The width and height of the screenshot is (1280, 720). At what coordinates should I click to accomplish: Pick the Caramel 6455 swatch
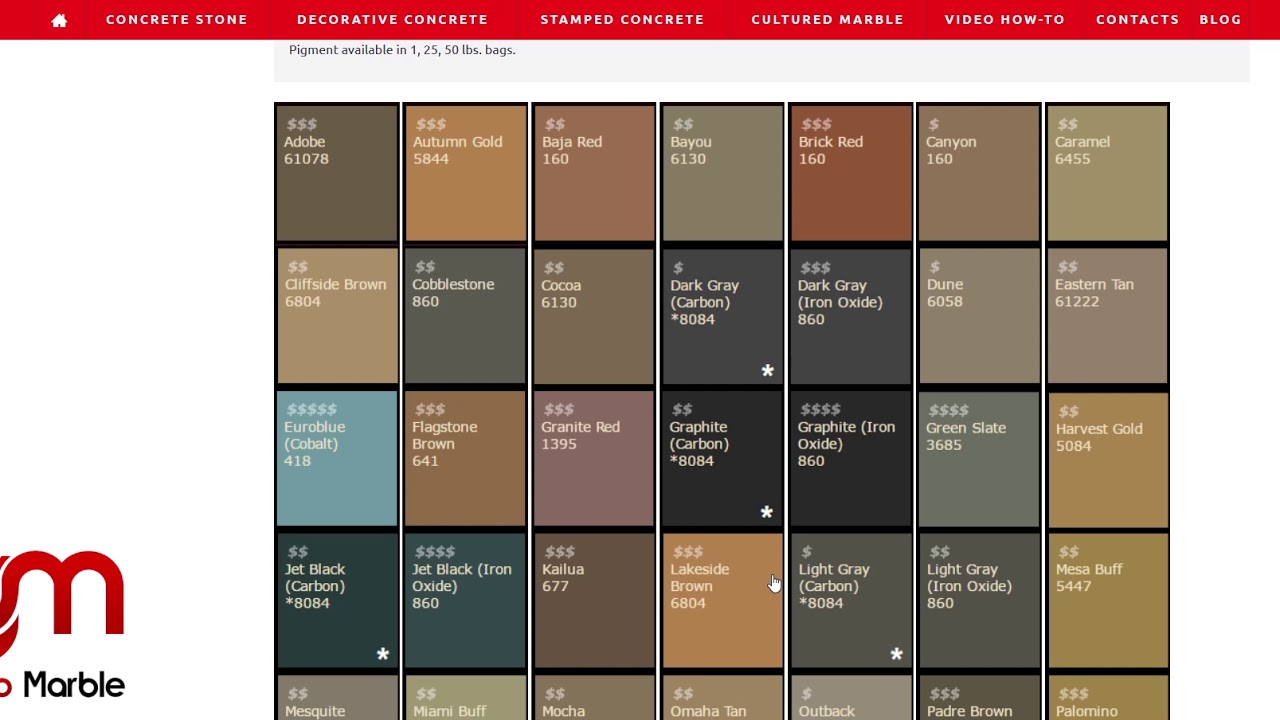[1107, 173]
